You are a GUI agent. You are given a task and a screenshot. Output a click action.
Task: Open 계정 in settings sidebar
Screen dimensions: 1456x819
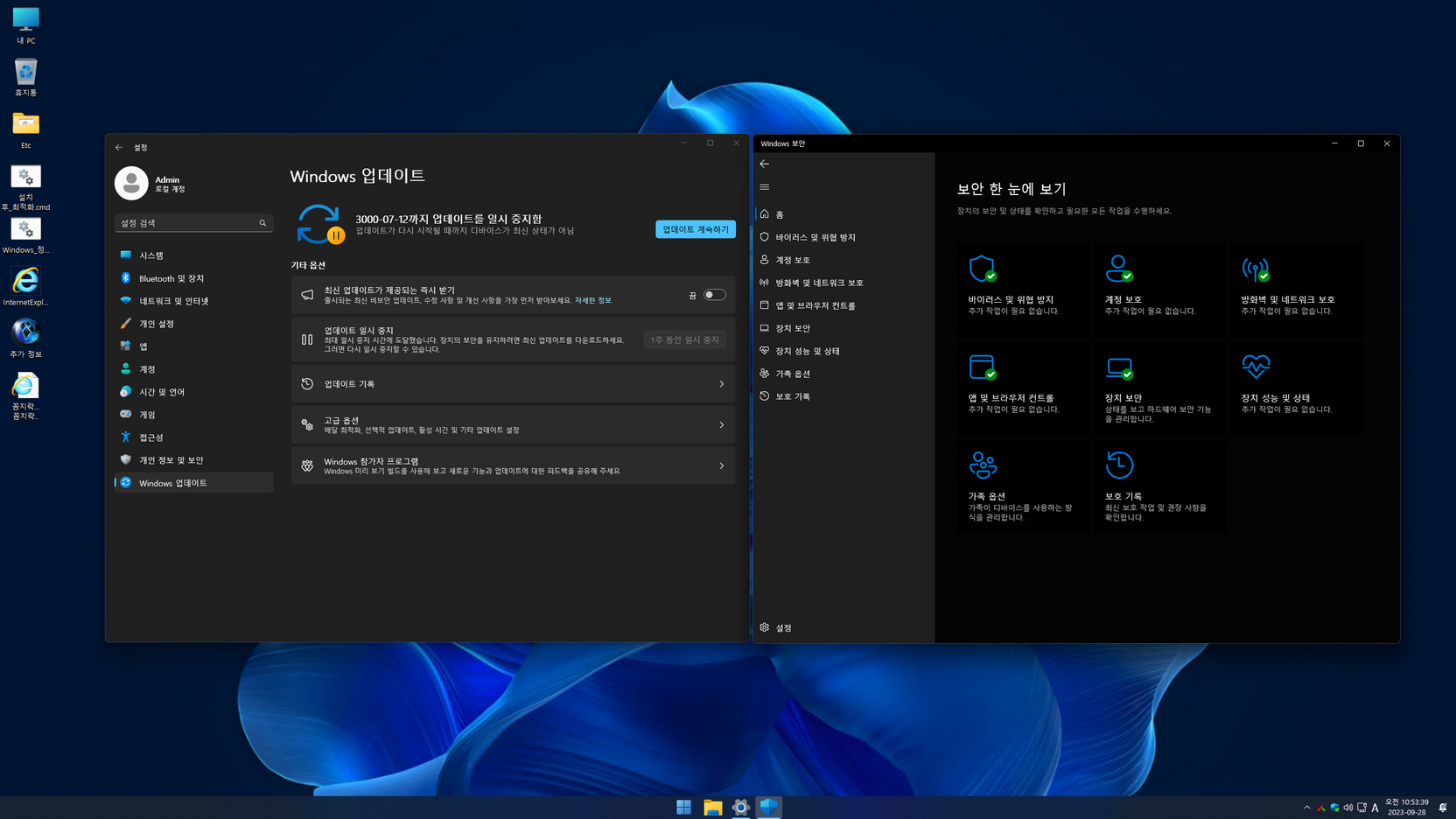[193, 369]
